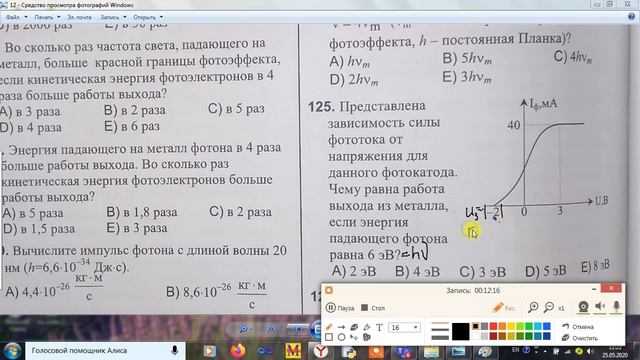Open the Печать menu
Screen dimensions: 640x360
[x=47, y=17]
